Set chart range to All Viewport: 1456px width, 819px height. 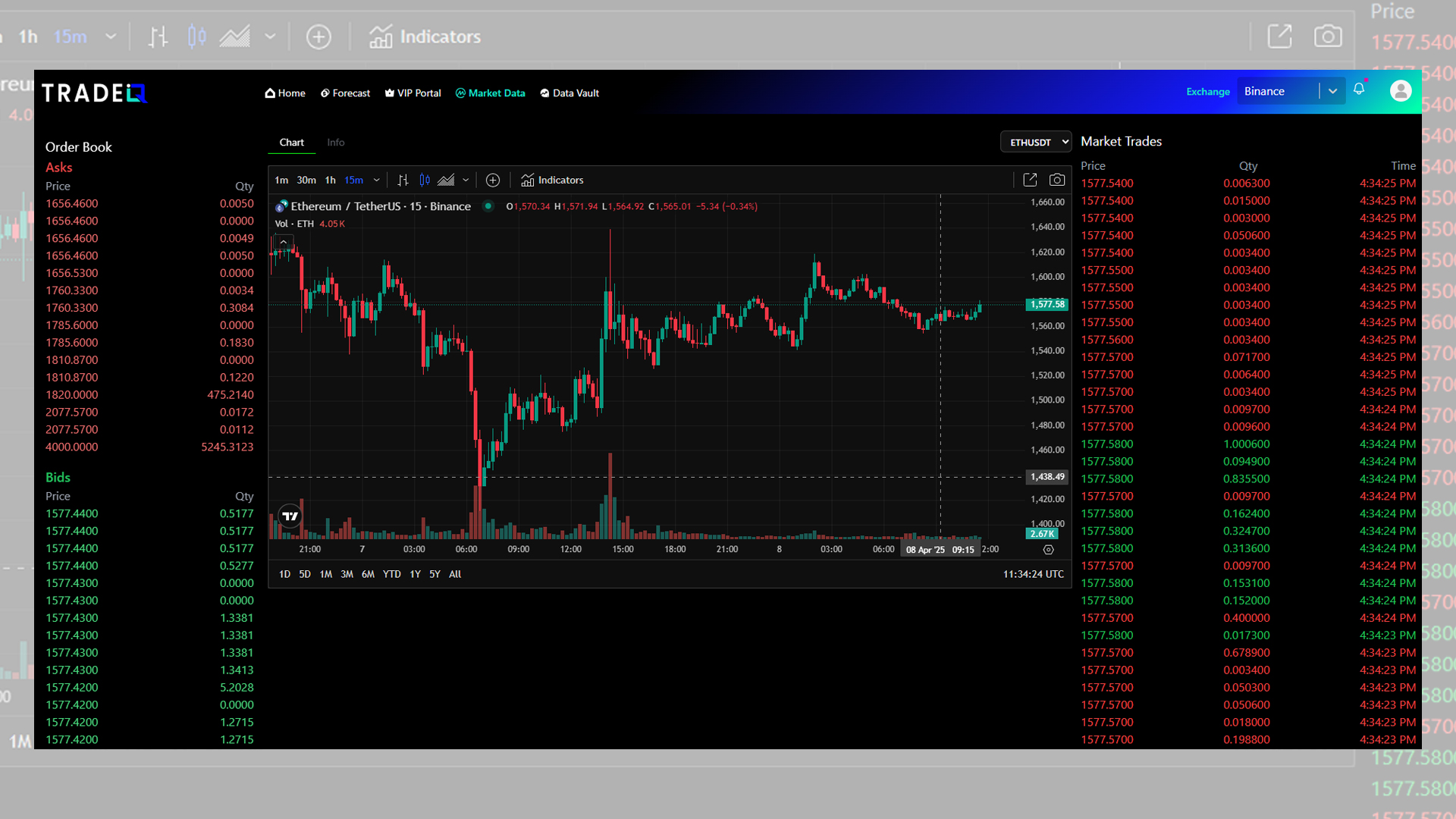coord(455,575)
